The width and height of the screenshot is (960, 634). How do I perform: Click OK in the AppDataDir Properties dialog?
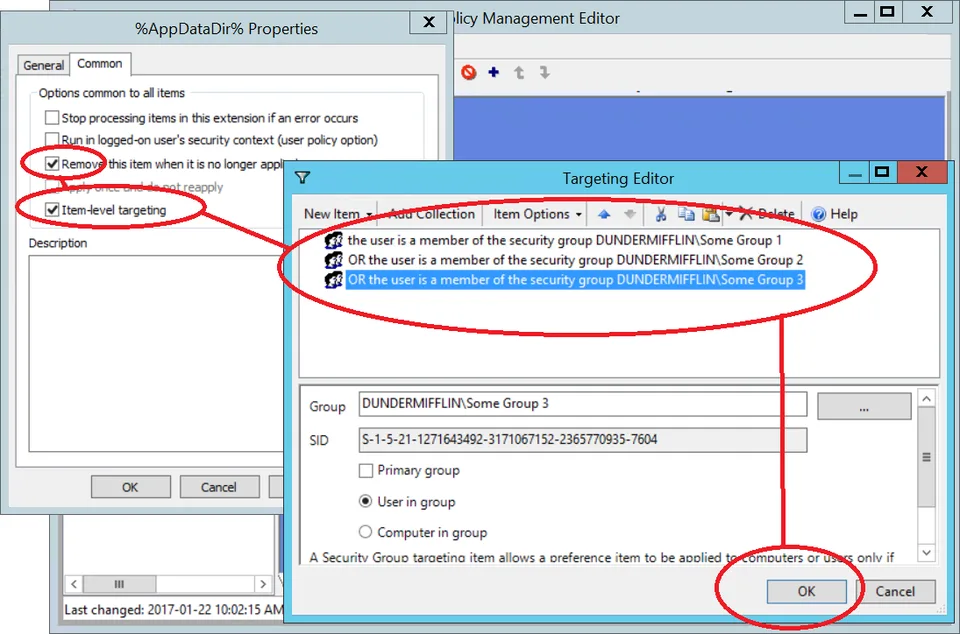pyautogui.click(x=130, y=487)
